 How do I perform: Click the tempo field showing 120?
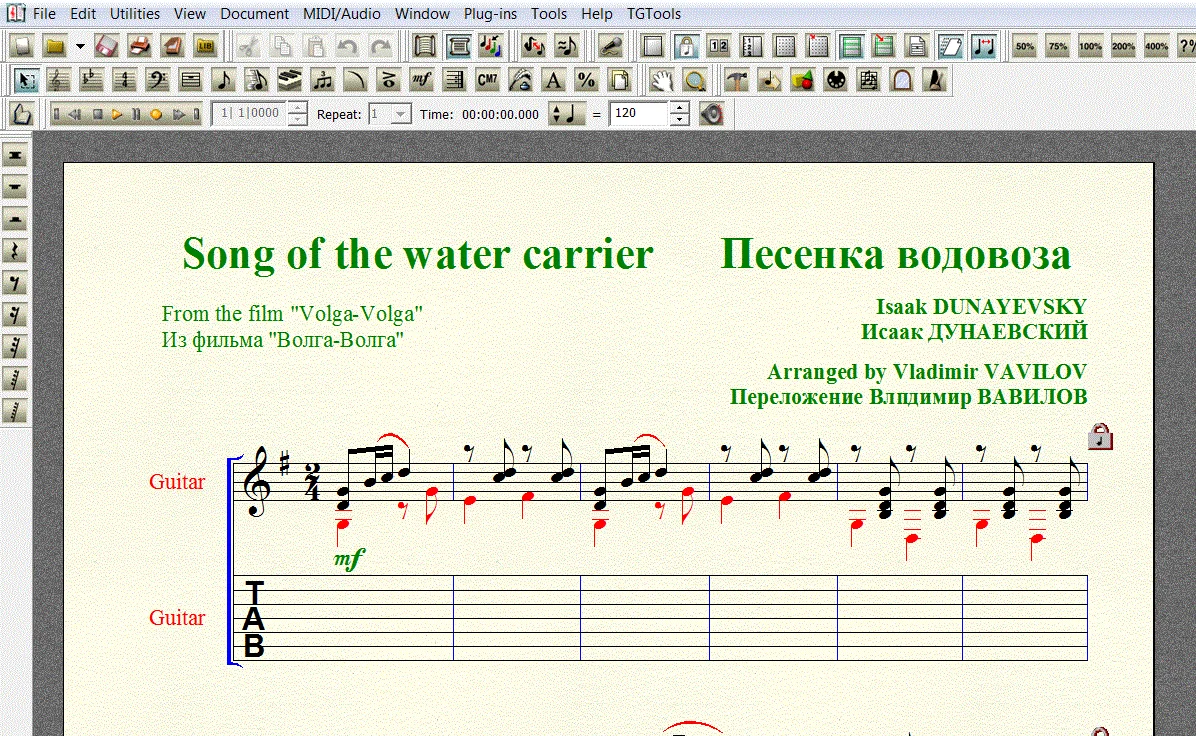tap(638, 114)
